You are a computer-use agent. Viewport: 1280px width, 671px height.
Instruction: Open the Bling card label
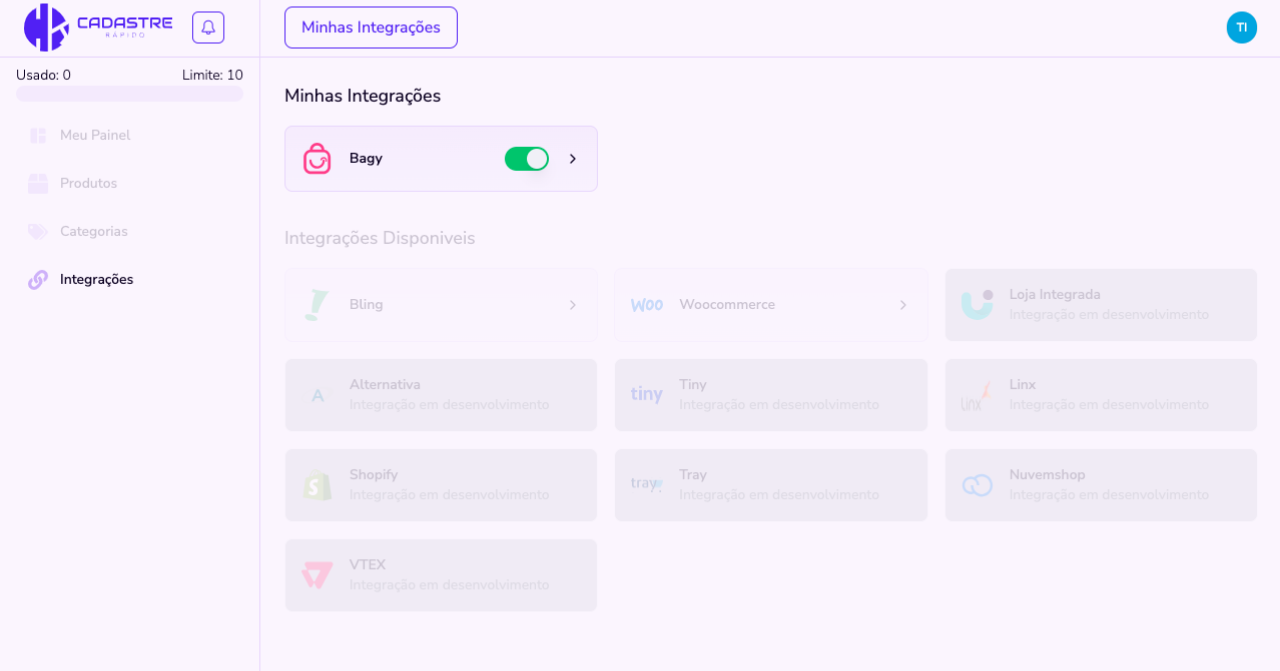pyautogui.click(x=366, y=305)
